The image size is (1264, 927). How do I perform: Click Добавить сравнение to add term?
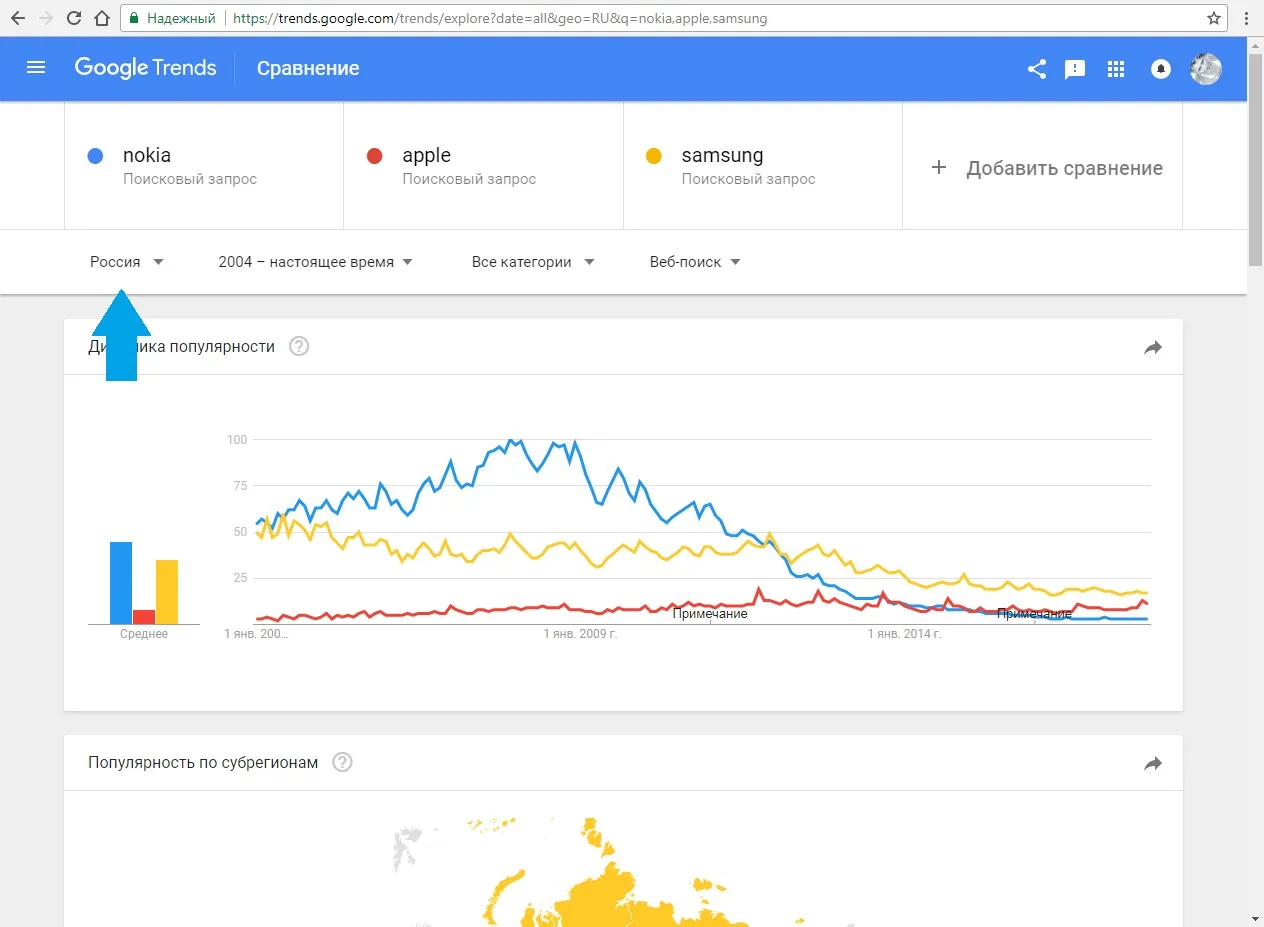[x=1047, y=168]
